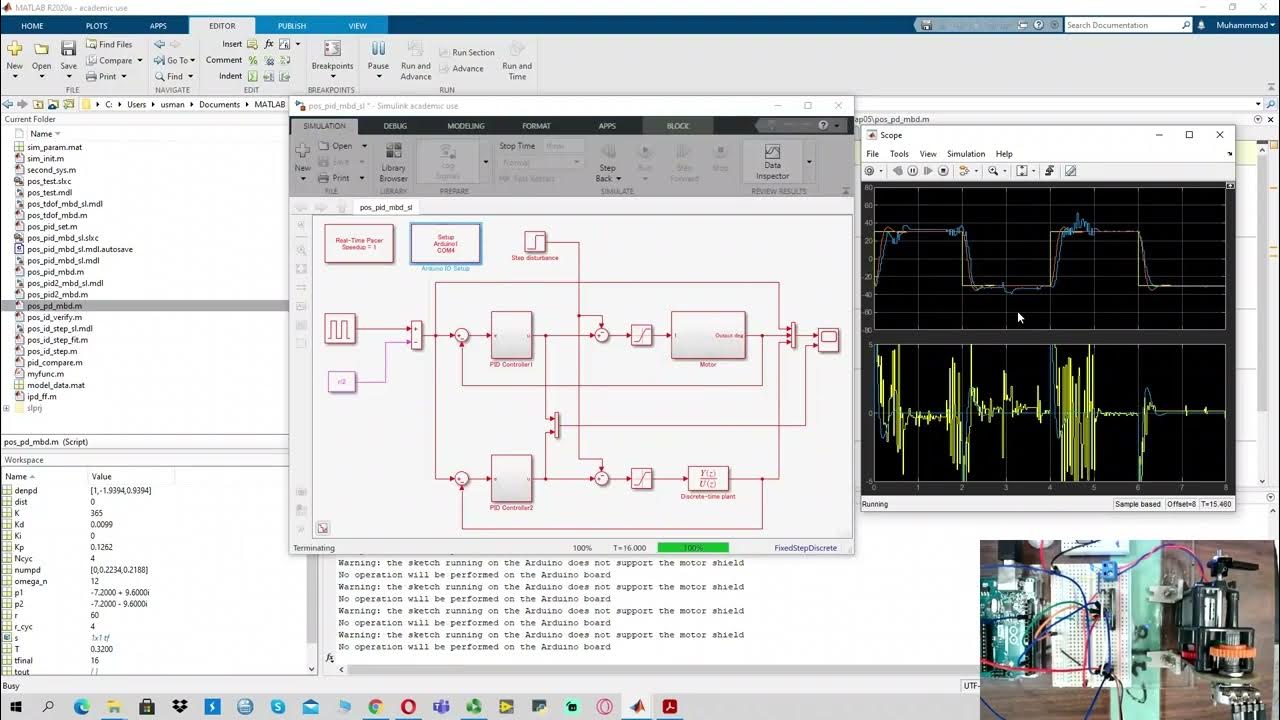Pause simulation from Scope toolbar
1280x720 pixels.
tap(912, 171)
